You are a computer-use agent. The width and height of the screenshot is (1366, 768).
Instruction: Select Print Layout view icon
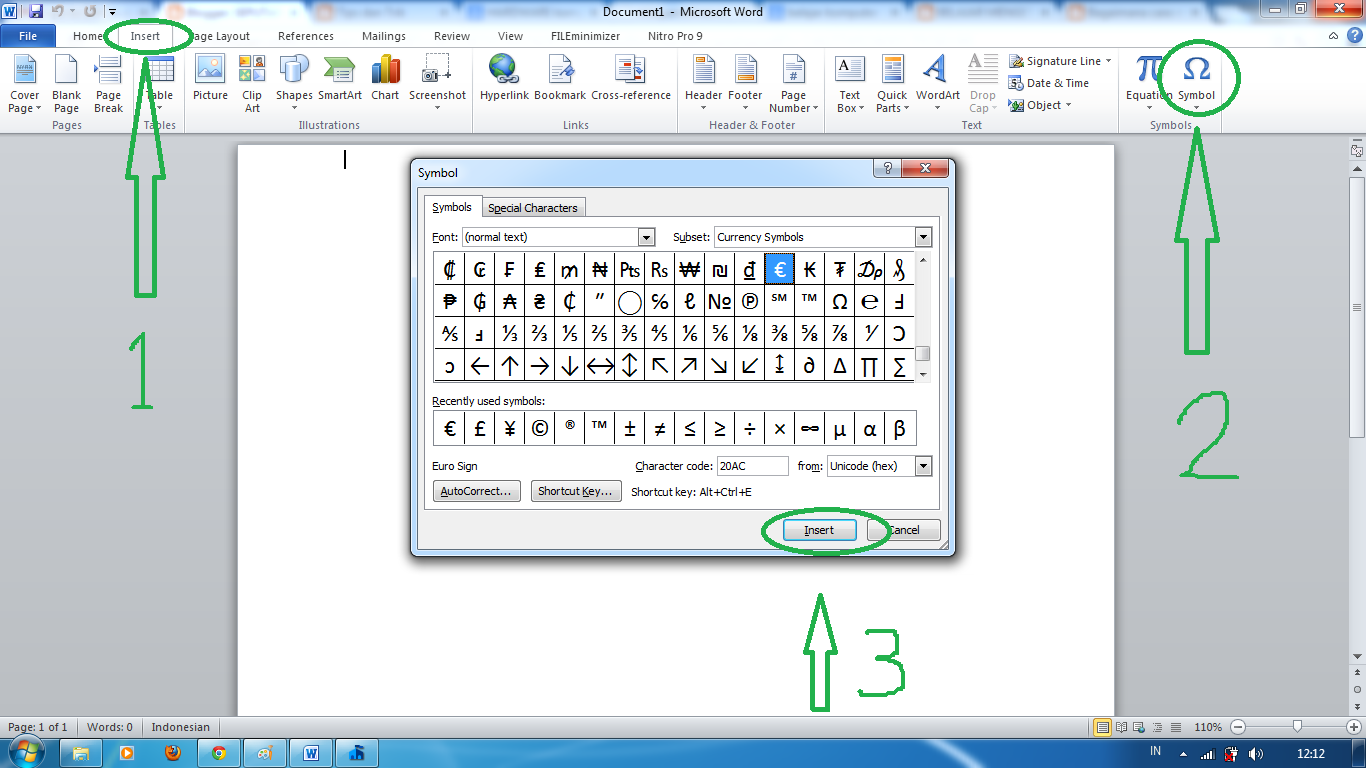pos(1102,727)
